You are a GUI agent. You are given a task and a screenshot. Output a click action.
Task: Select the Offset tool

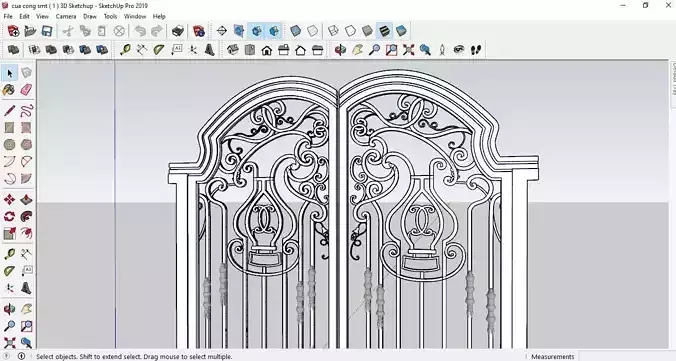(x=26, y=233)
